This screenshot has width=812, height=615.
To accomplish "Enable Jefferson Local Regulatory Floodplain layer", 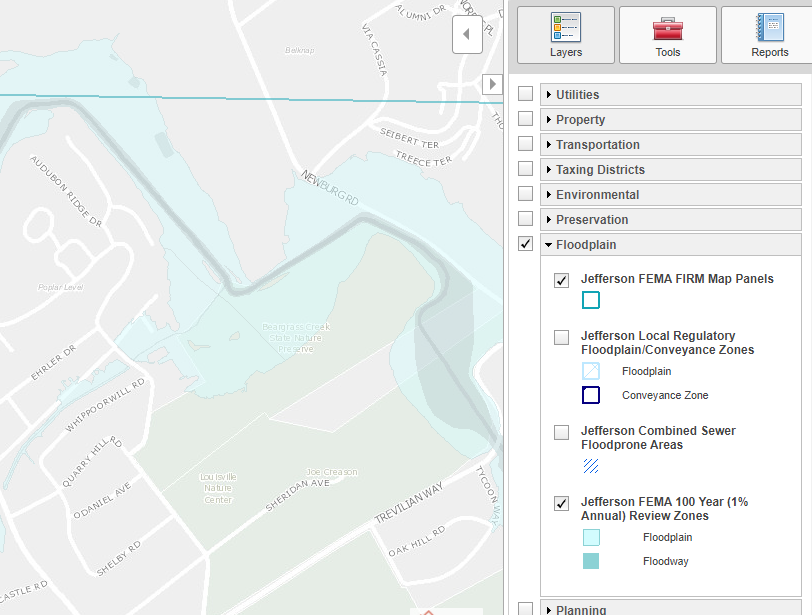I will 562,337.
